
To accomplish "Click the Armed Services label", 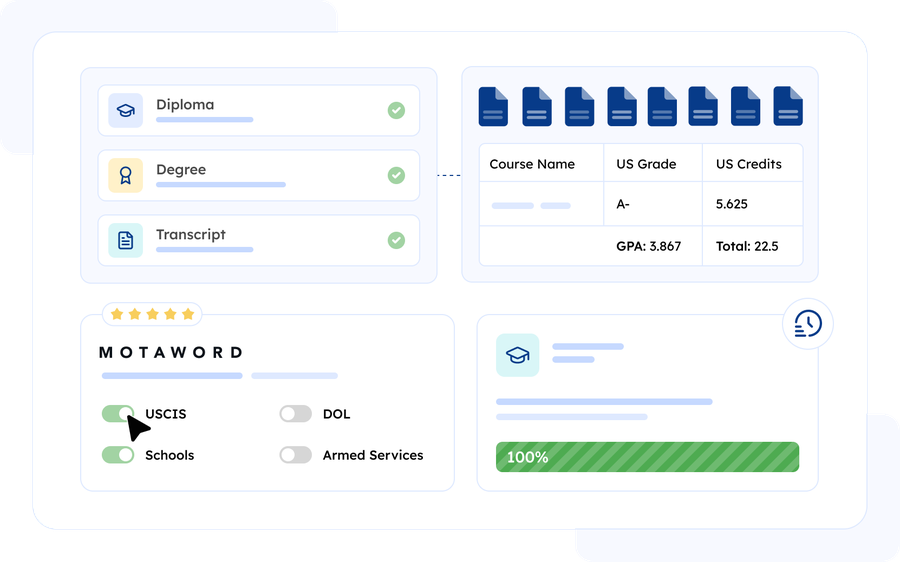I will (x=373, y=455).
